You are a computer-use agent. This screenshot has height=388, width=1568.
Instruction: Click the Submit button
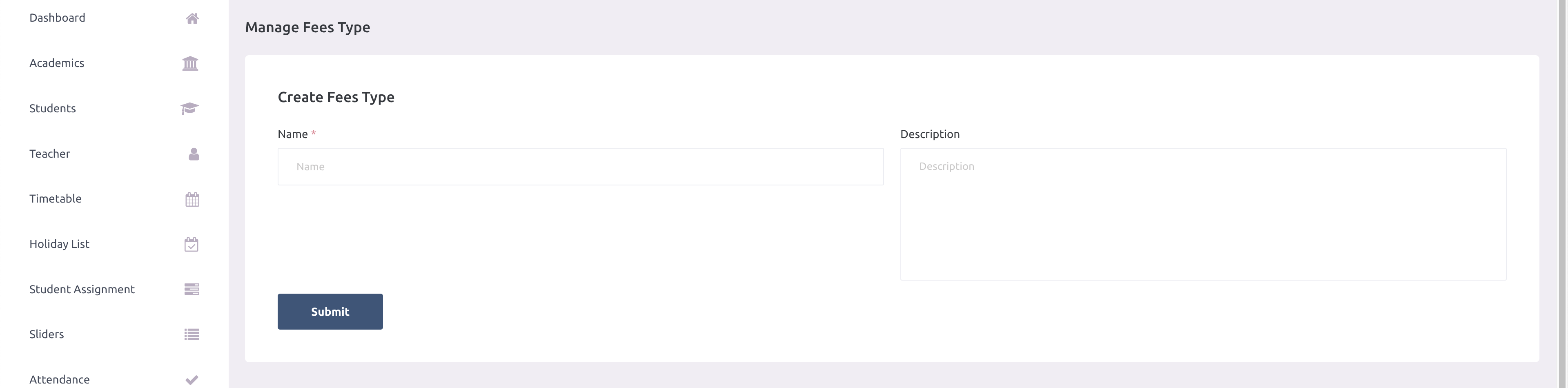[330, 311]
